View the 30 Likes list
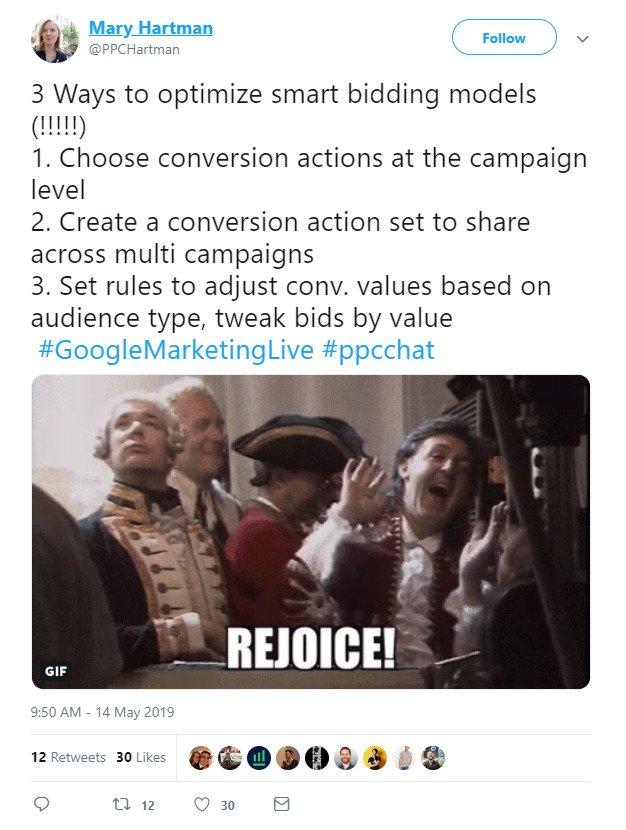The width and height of the screenshot is (626, 830). point(141,757)
